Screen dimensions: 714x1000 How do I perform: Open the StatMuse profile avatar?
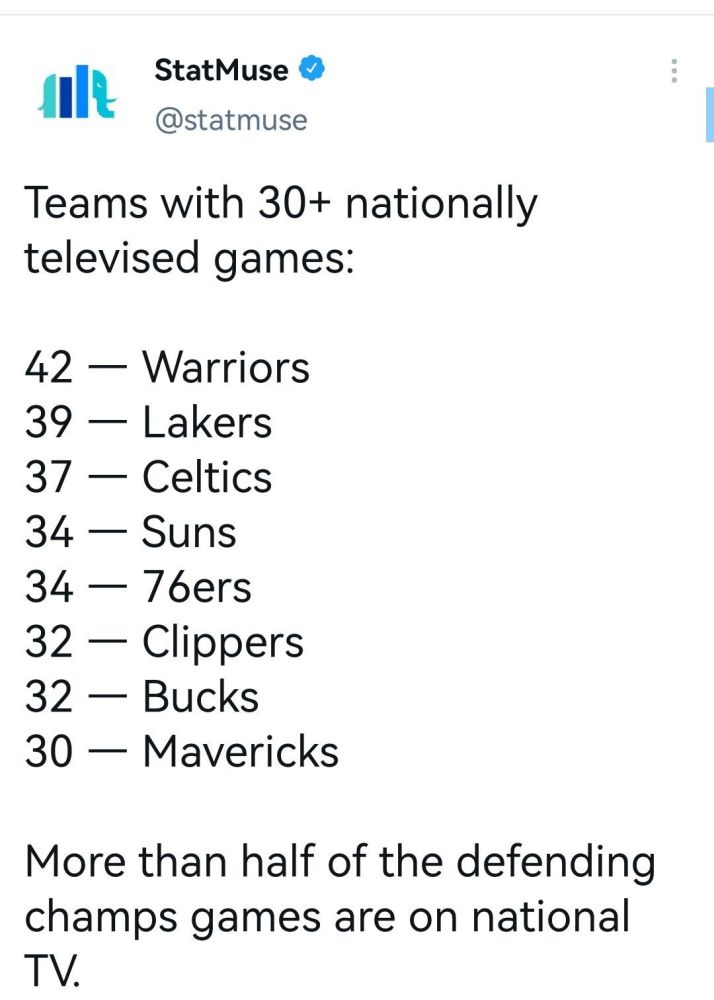(77, 91)
